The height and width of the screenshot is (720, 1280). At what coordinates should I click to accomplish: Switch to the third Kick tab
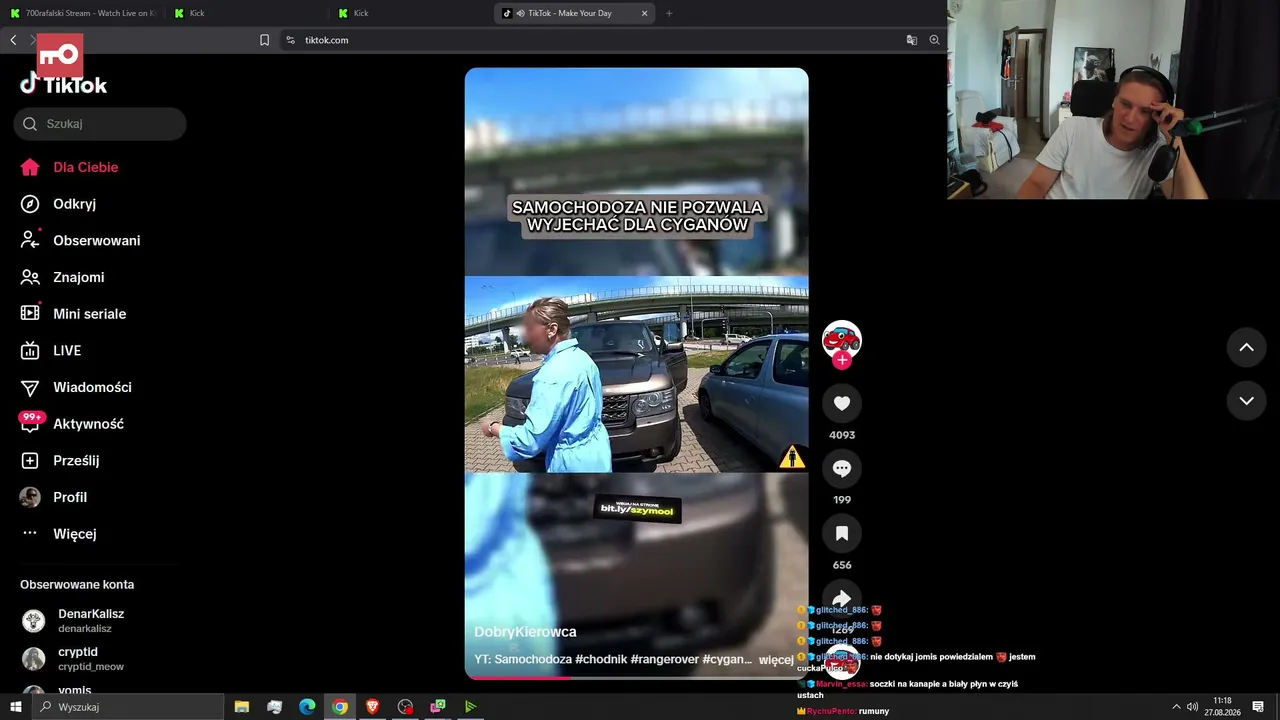(x=410, y=13)
